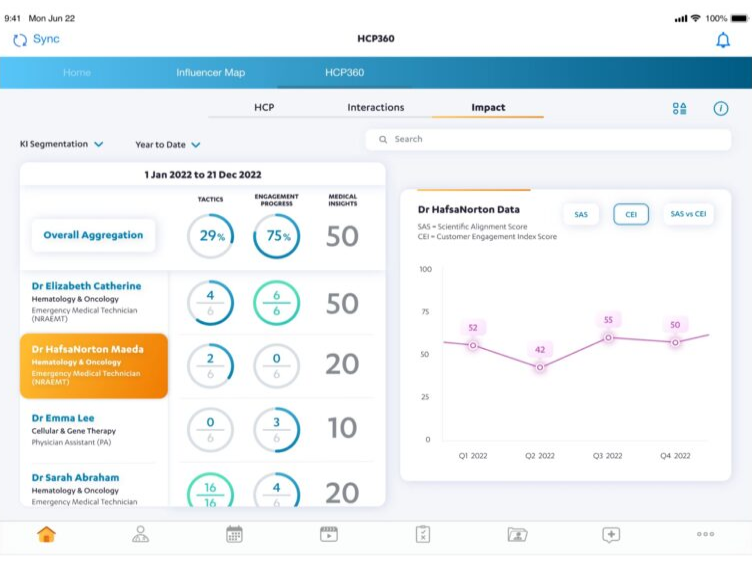The image size is (752, 564).
Task: Open the Year to Date dropdown
Action: coord(168,145)
